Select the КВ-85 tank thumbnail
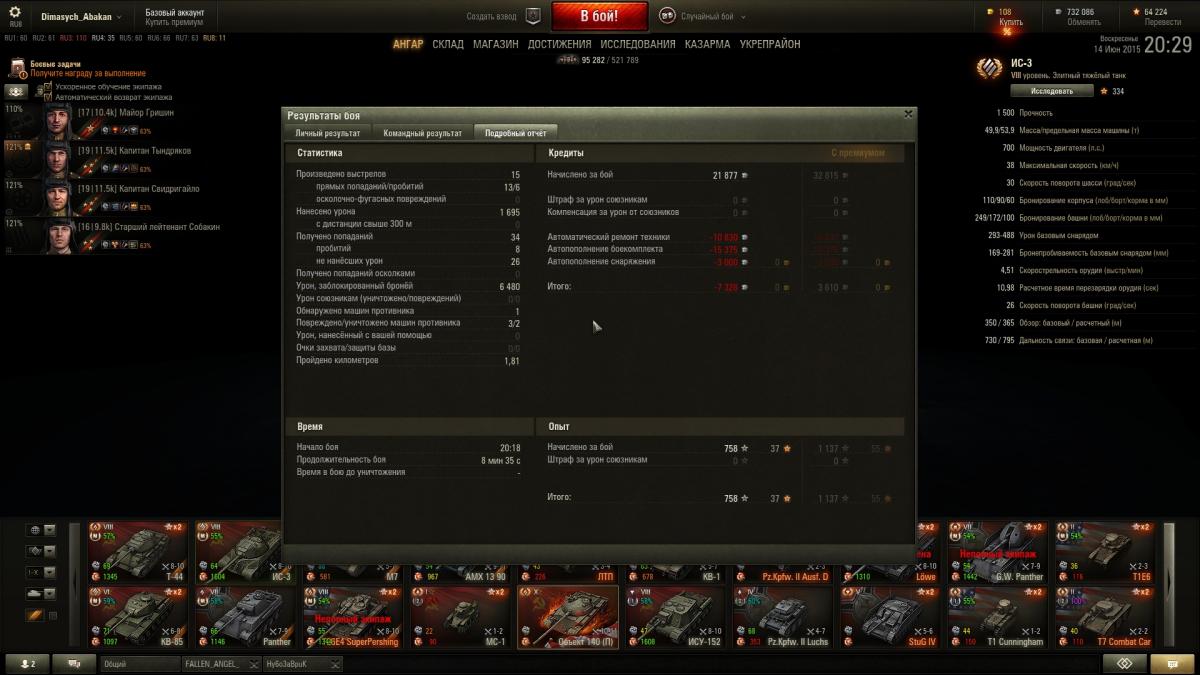 click(137, 617)
